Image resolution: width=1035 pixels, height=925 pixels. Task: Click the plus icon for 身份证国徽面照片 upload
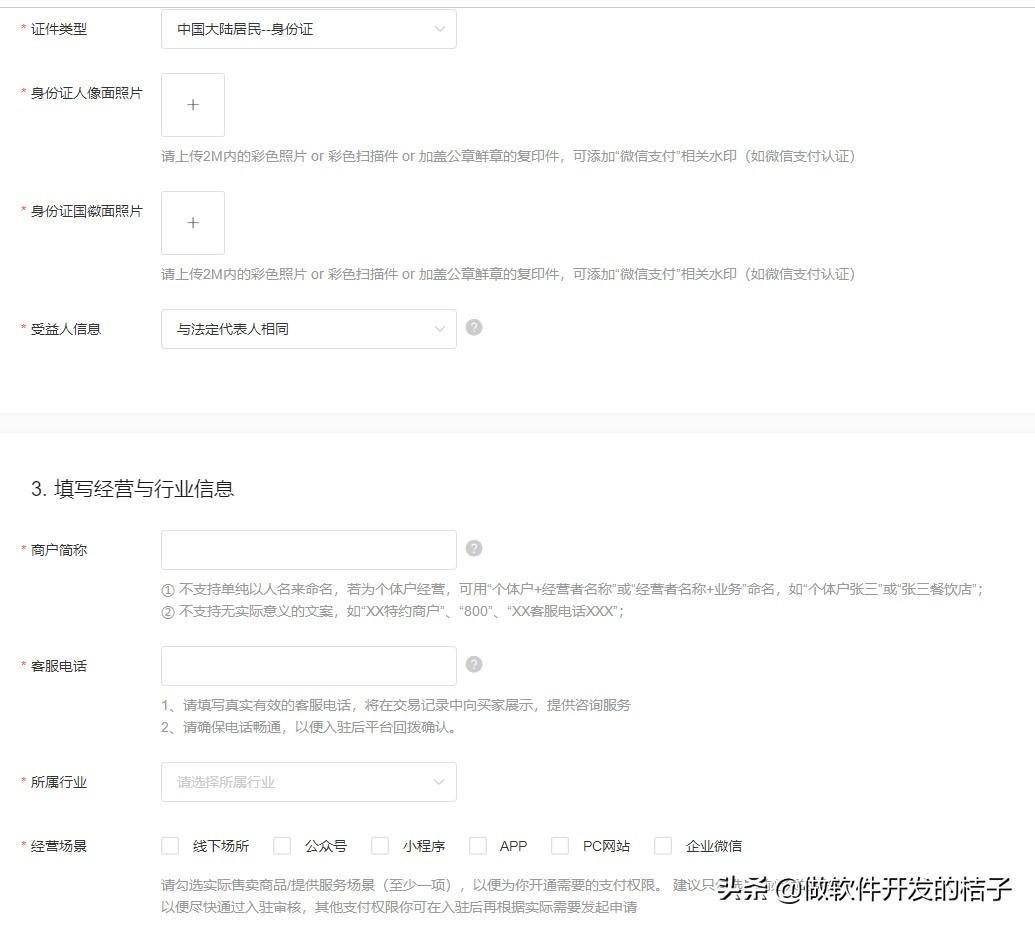pyautogui.click(x=193, y=223)
